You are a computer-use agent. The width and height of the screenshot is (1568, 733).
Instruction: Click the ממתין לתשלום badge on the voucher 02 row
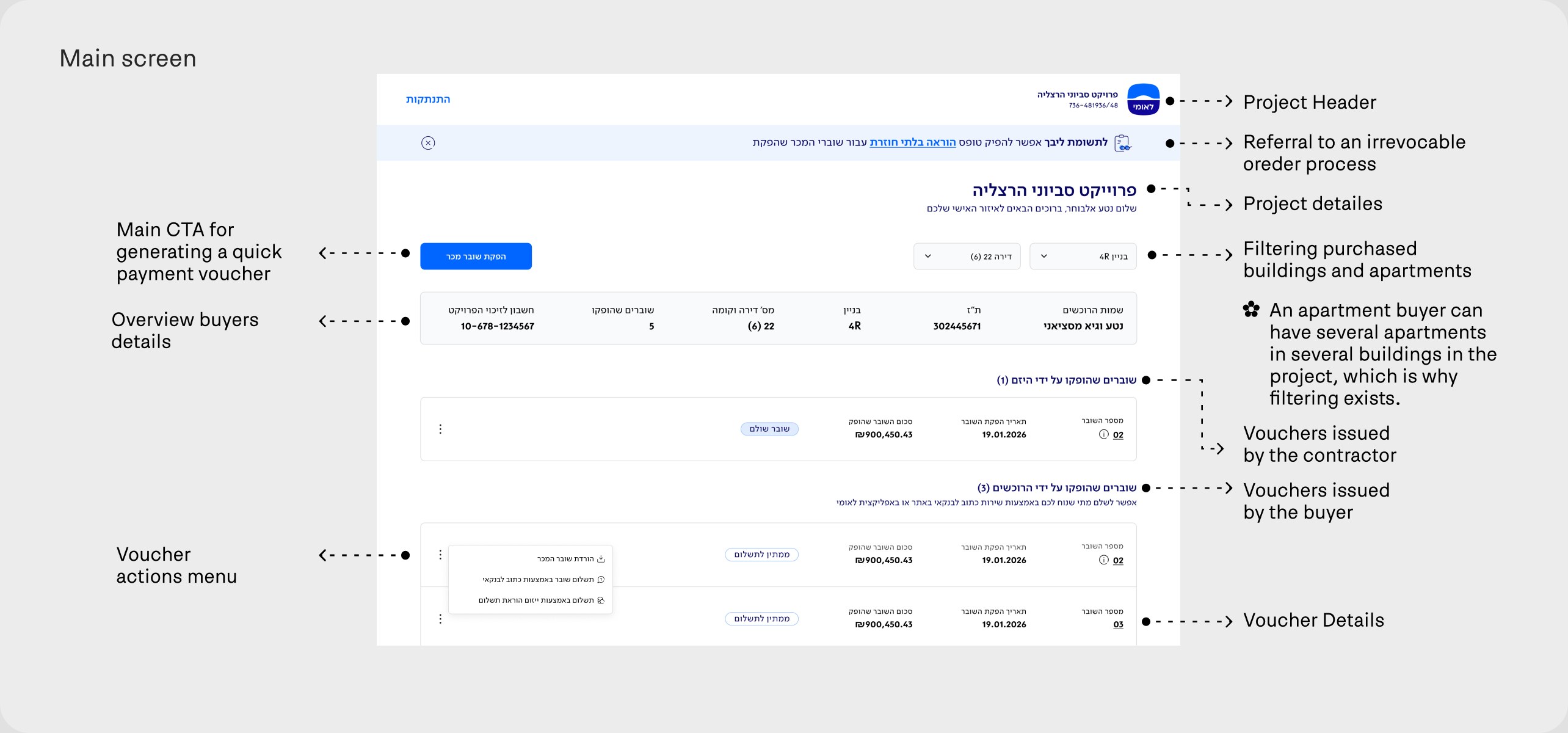761,555
